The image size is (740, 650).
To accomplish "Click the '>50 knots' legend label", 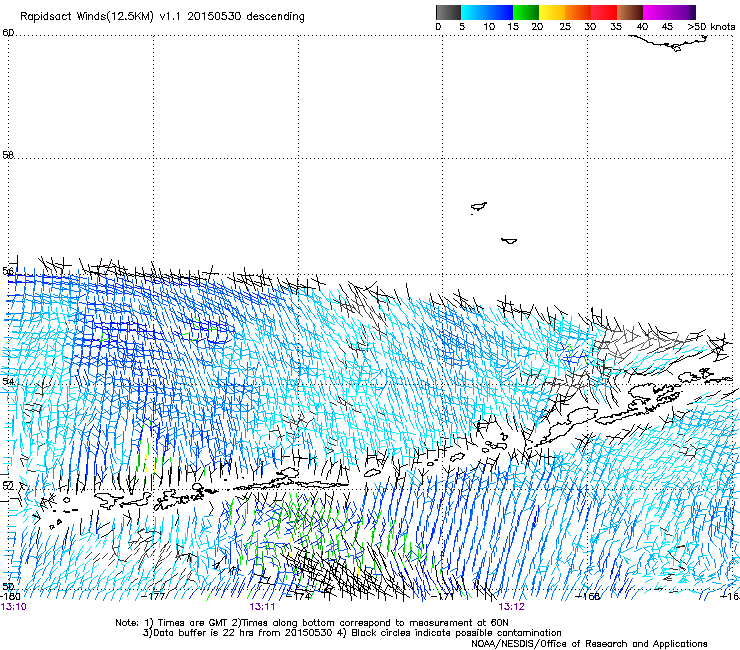I will click(x=711, y=27).
